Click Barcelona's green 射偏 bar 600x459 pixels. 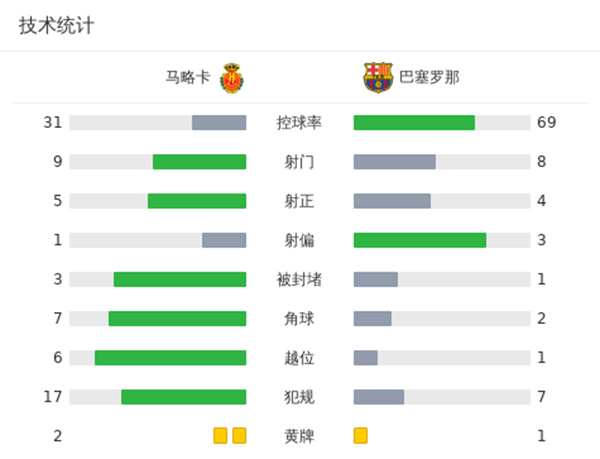coord(420,240)
